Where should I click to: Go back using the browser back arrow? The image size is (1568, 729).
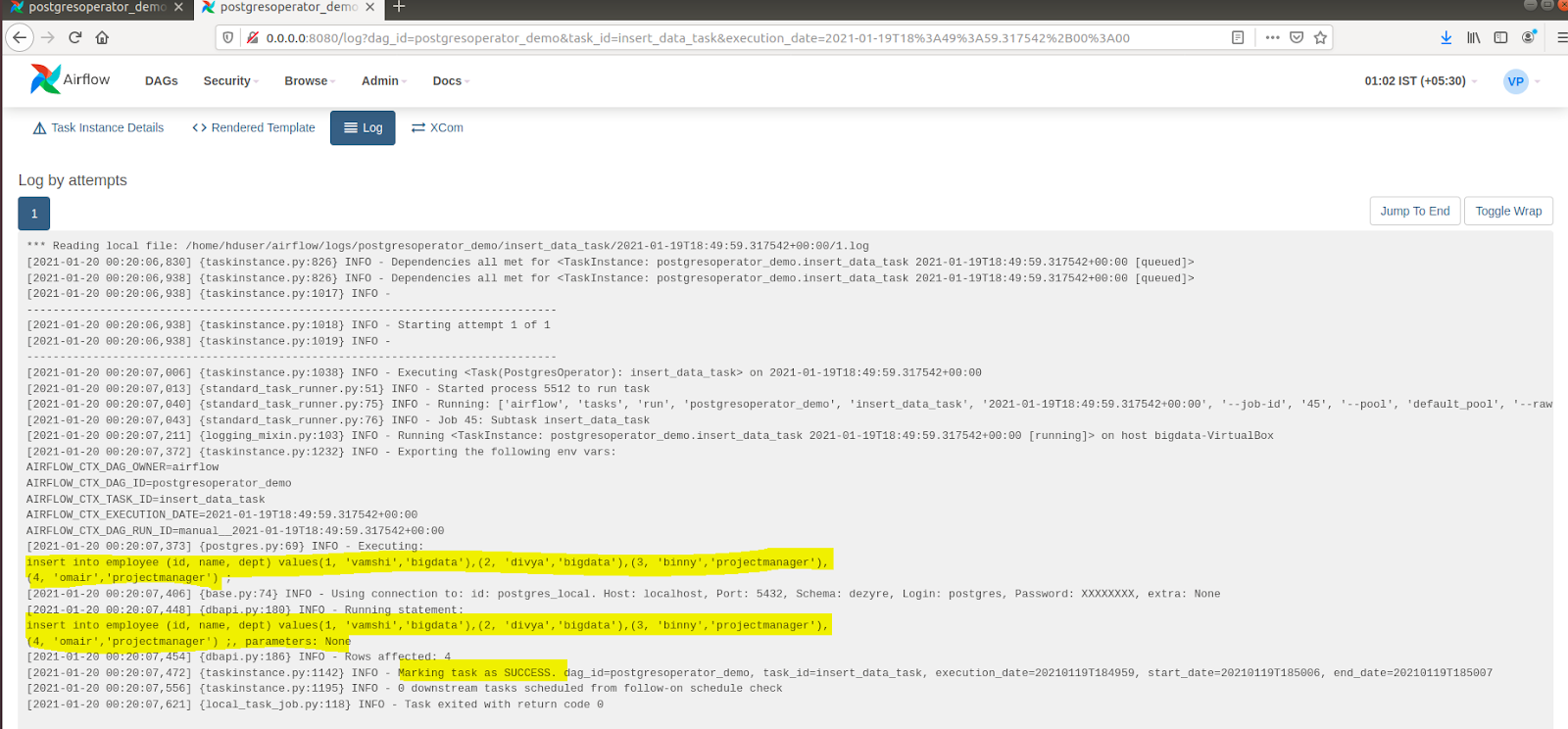pos(20,37)
